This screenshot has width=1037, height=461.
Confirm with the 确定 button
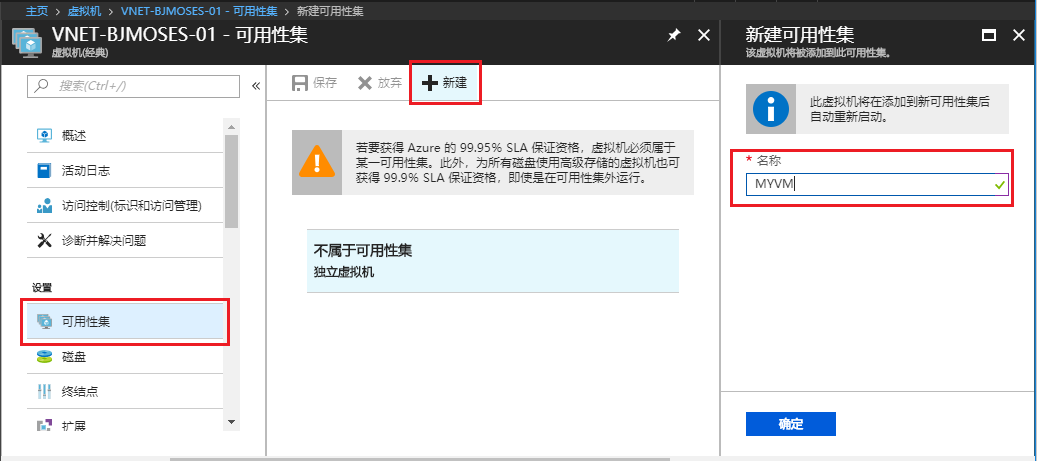790,424
